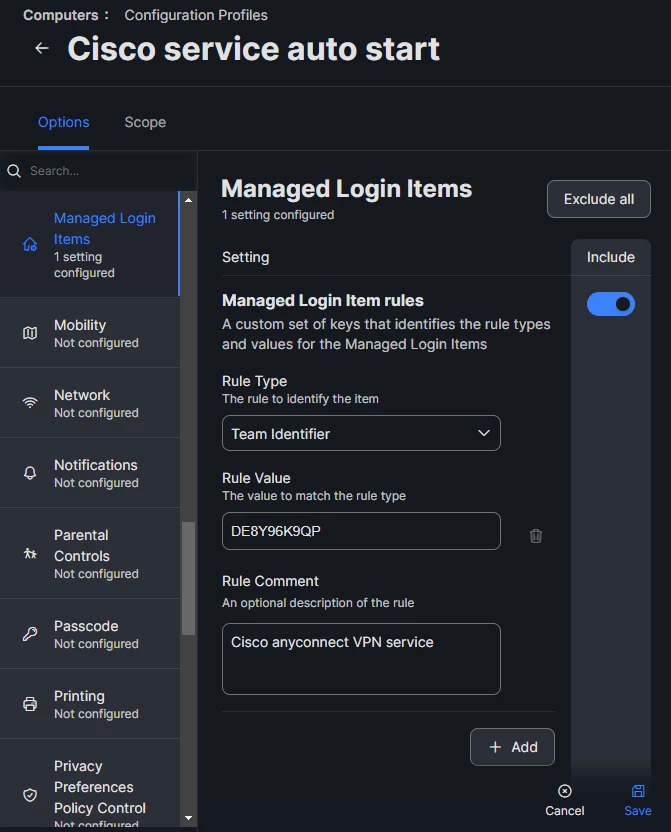Click the Cancel label
The width and height of the screenshot is (671, 832).
tap(565, 811)
